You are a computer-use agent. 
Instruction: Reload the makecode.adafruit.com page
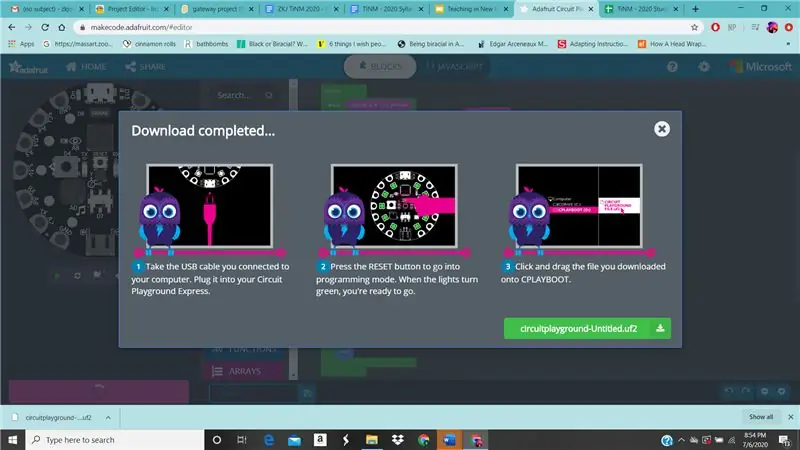[x=45, y=28]
